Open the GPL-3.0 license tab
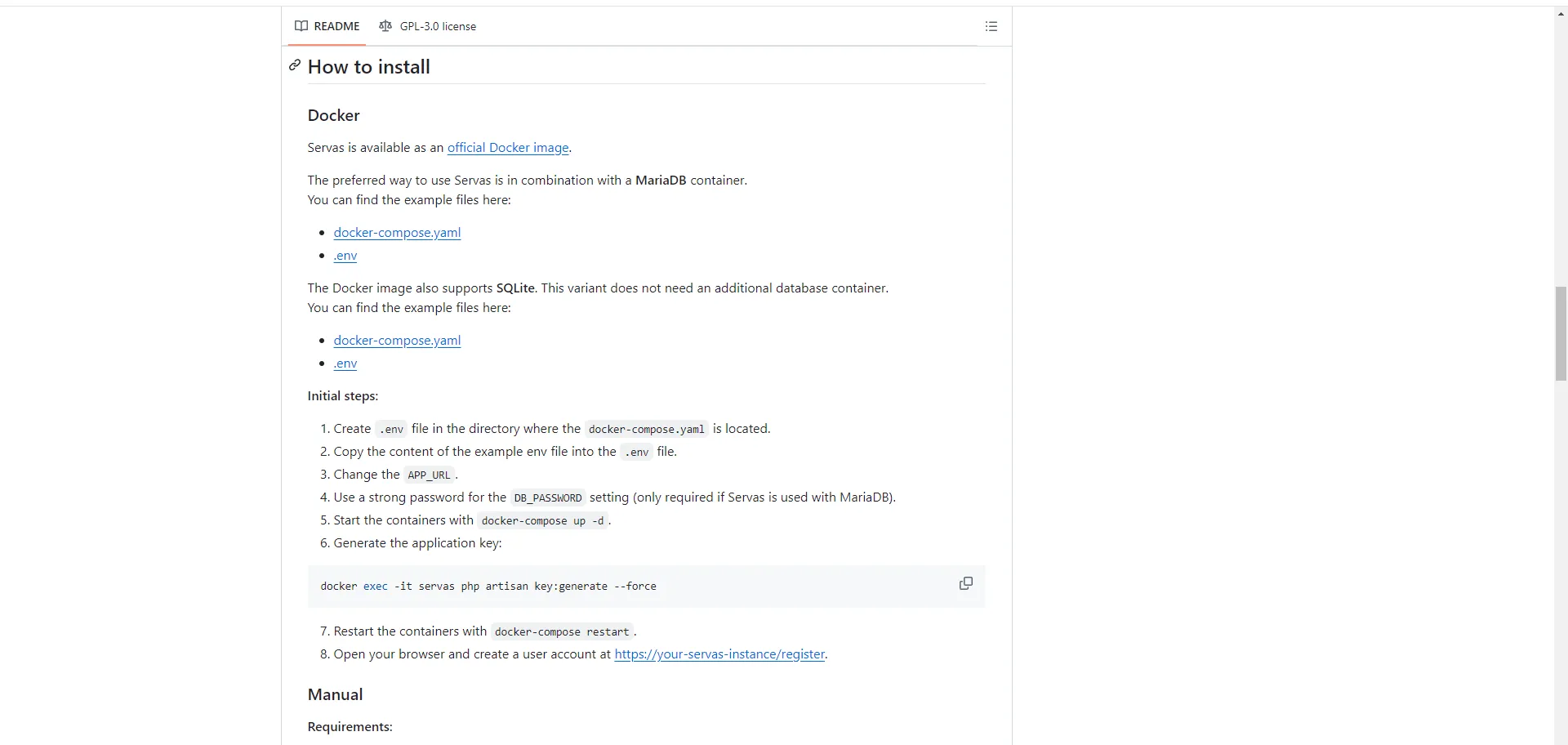 (428, 26)
